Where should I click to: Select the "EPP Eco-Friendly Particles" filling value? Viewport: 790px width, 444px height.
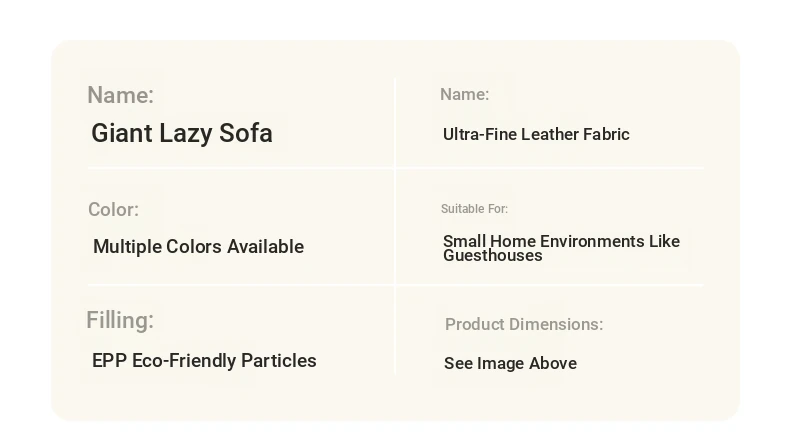(204, 361)
